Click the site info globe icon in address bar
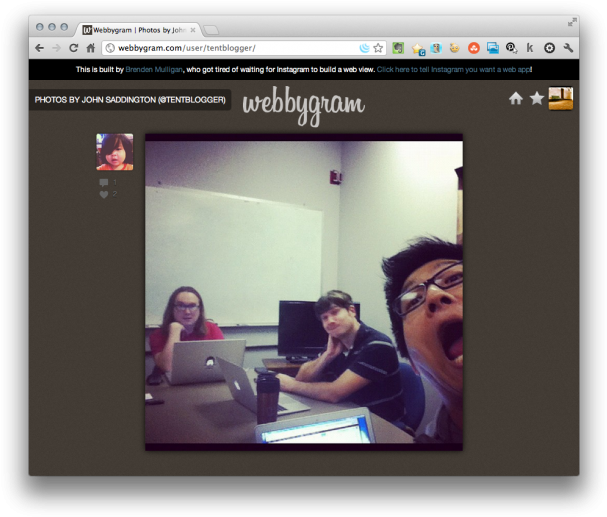Image resolution: width=607 pixels, height=517 pixels. click(x=110, y=48)
